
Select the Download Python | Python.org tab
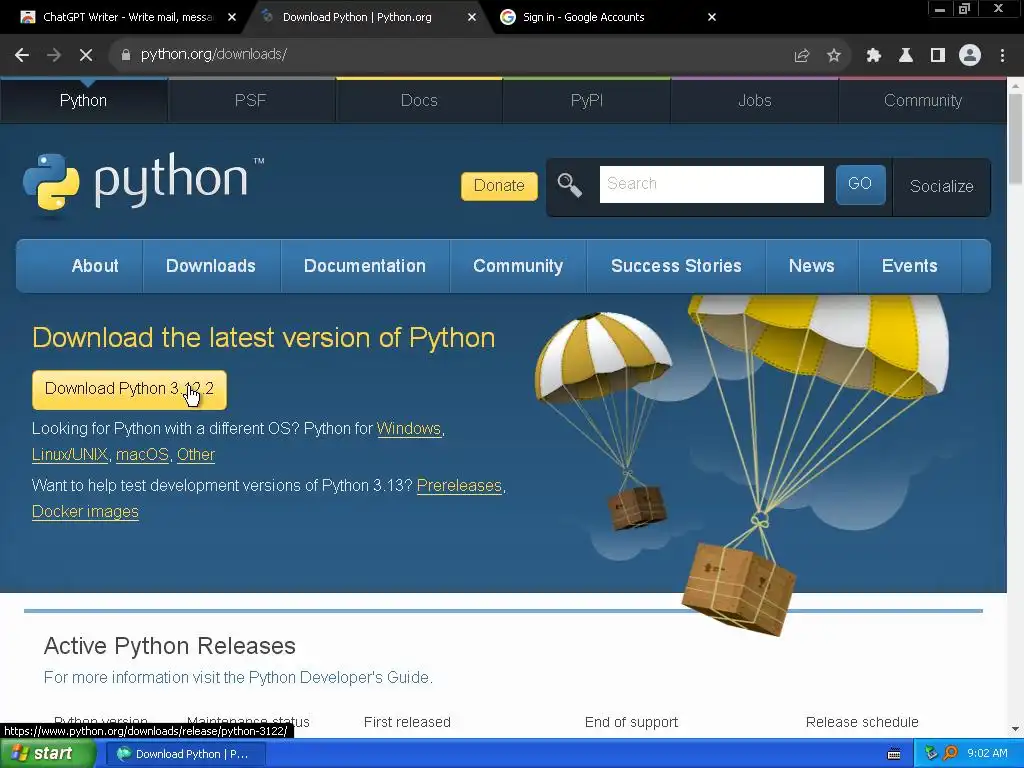point(357,18)
